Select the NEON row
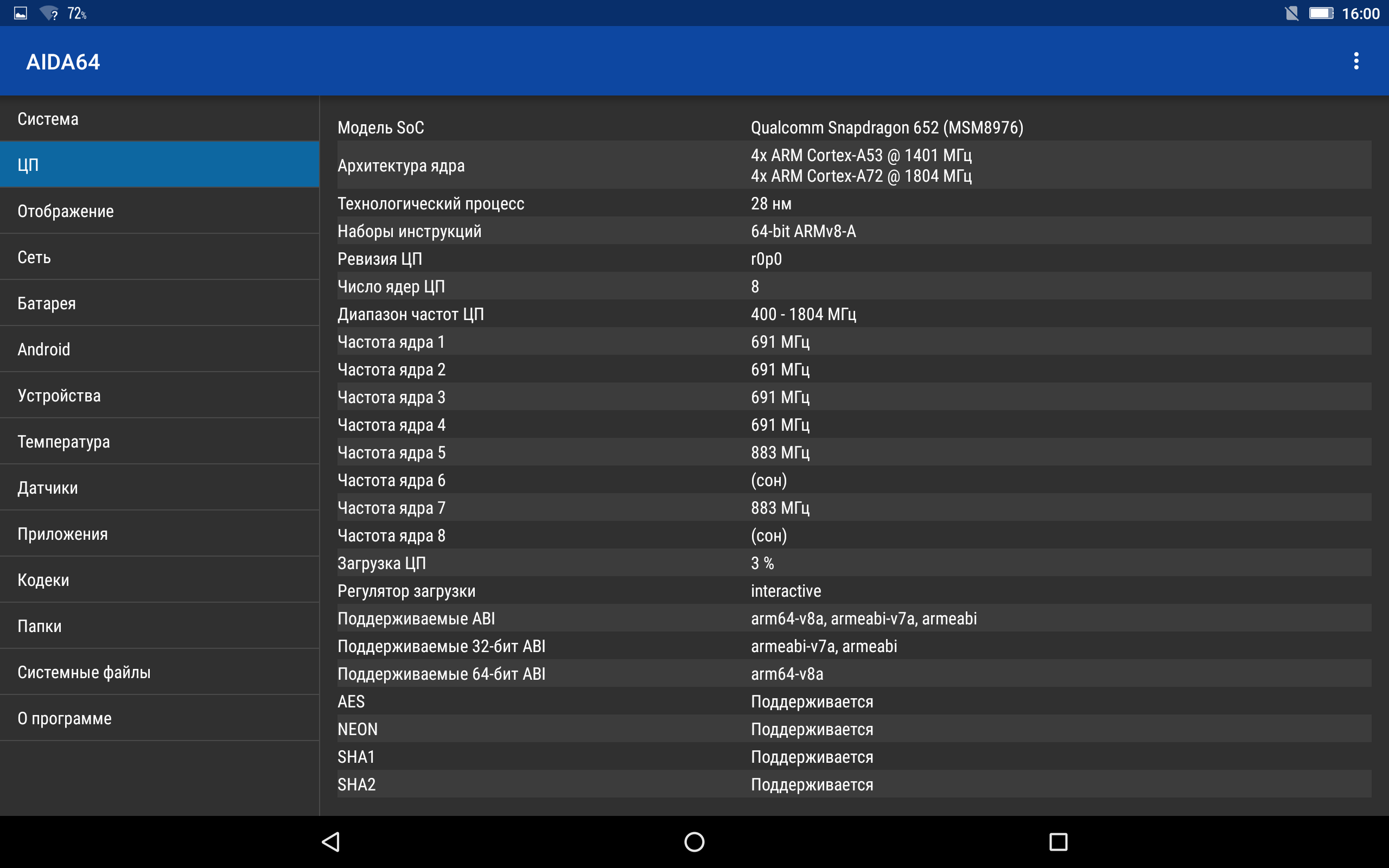Screen dimensions: 1389x868 [854, 729]
